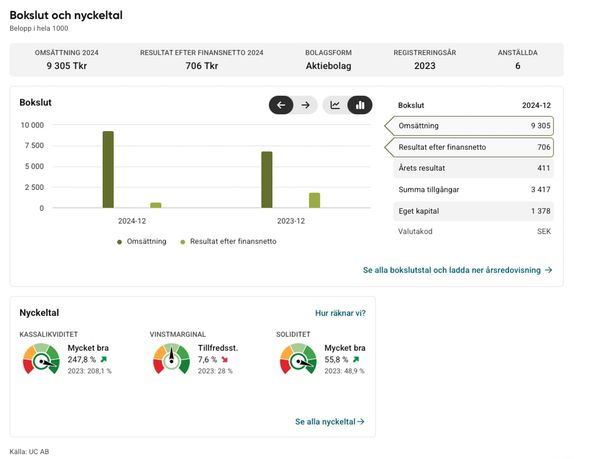Click the Kassalikviditet gauge icon
Viewport: 600px width, 459px height.
coord(41,358)
